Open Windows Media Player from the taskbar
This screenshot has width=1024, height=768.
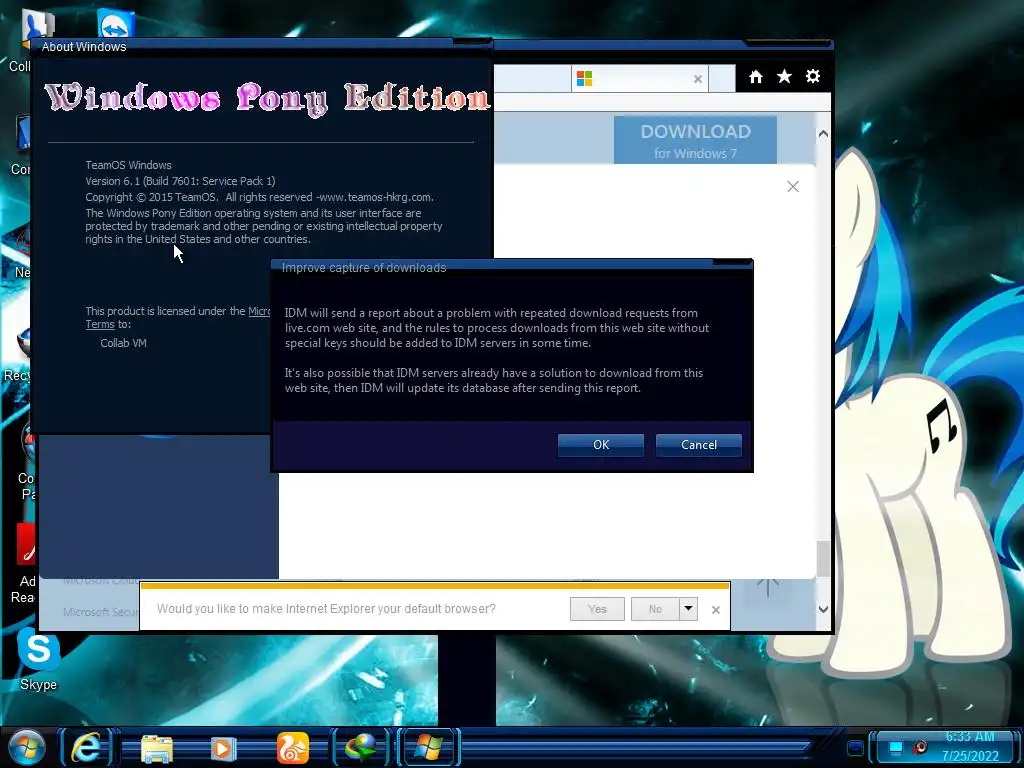(x=223, y=748)
